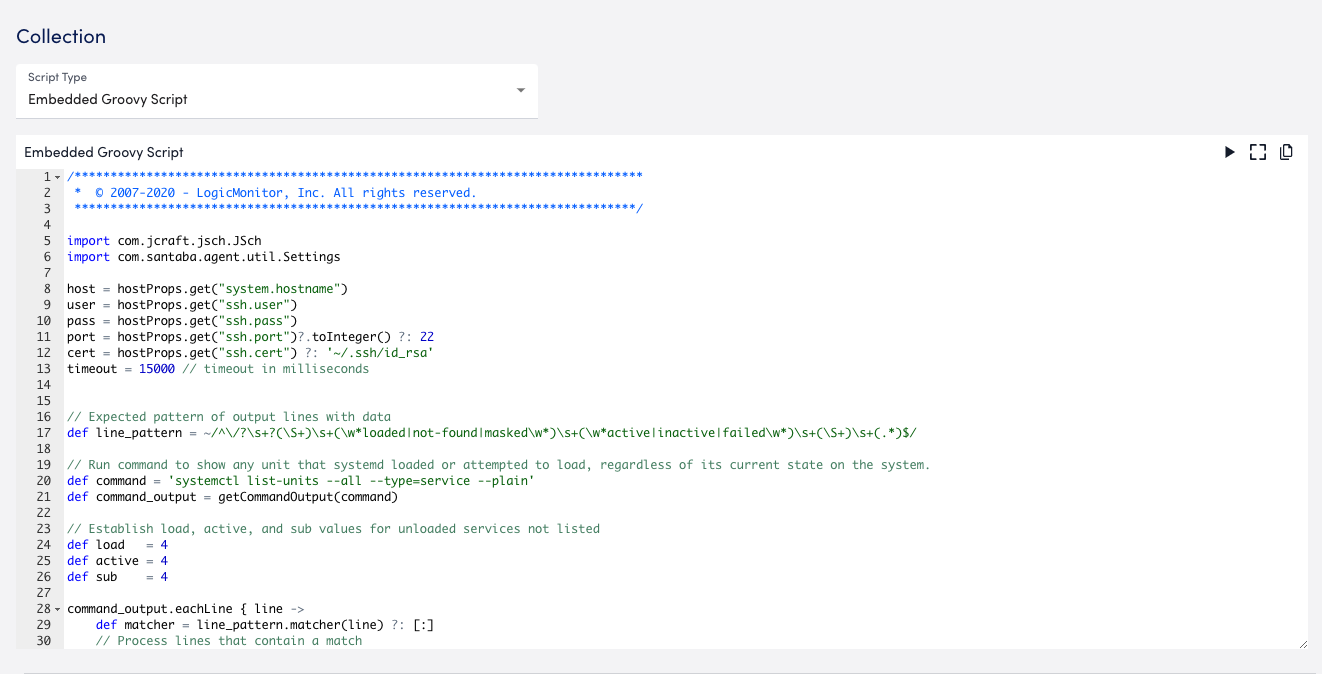This screenshot has height=674, width=1322.
Task: Expand the script editor to fullscreen
Action: [x=1257, y=152]
